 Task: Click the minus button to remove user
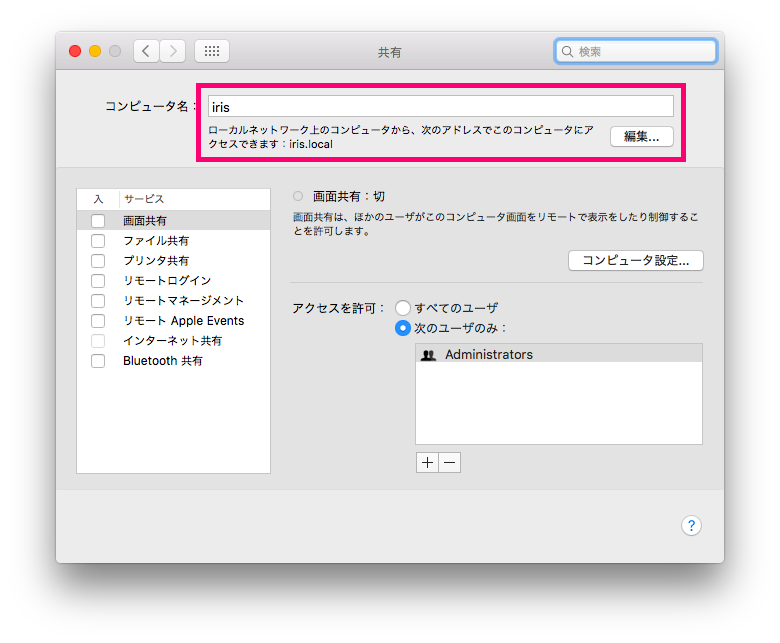pyautogui.click(x=449, y=462)
